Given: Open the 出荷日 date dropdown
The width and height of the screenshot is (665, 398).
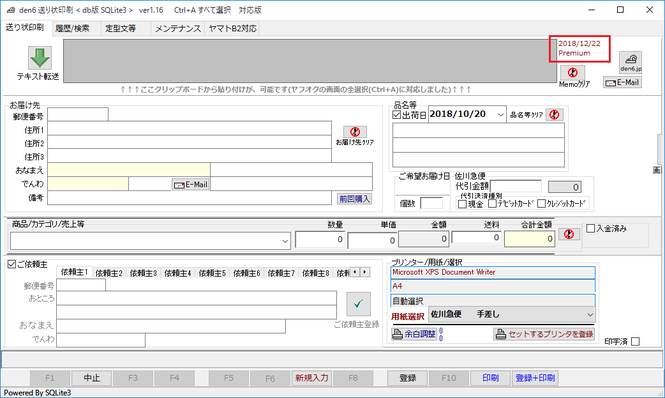Looking at the screenshot, I should [500, 115].
